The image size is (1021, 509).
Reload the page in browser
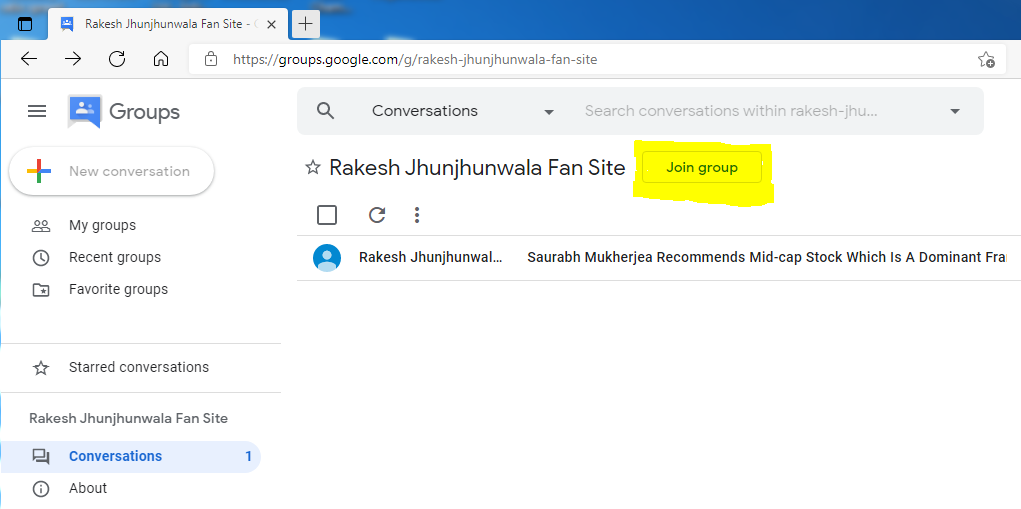tap(117, 59)
